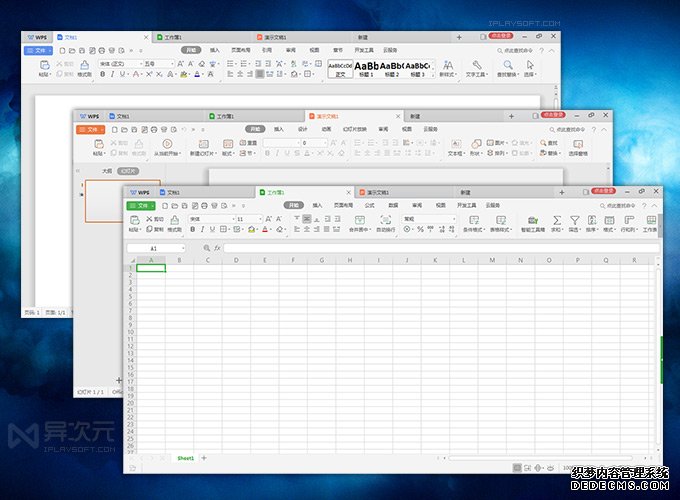Click command search box in spreadsheet window
680x500 pixels.
618,206
